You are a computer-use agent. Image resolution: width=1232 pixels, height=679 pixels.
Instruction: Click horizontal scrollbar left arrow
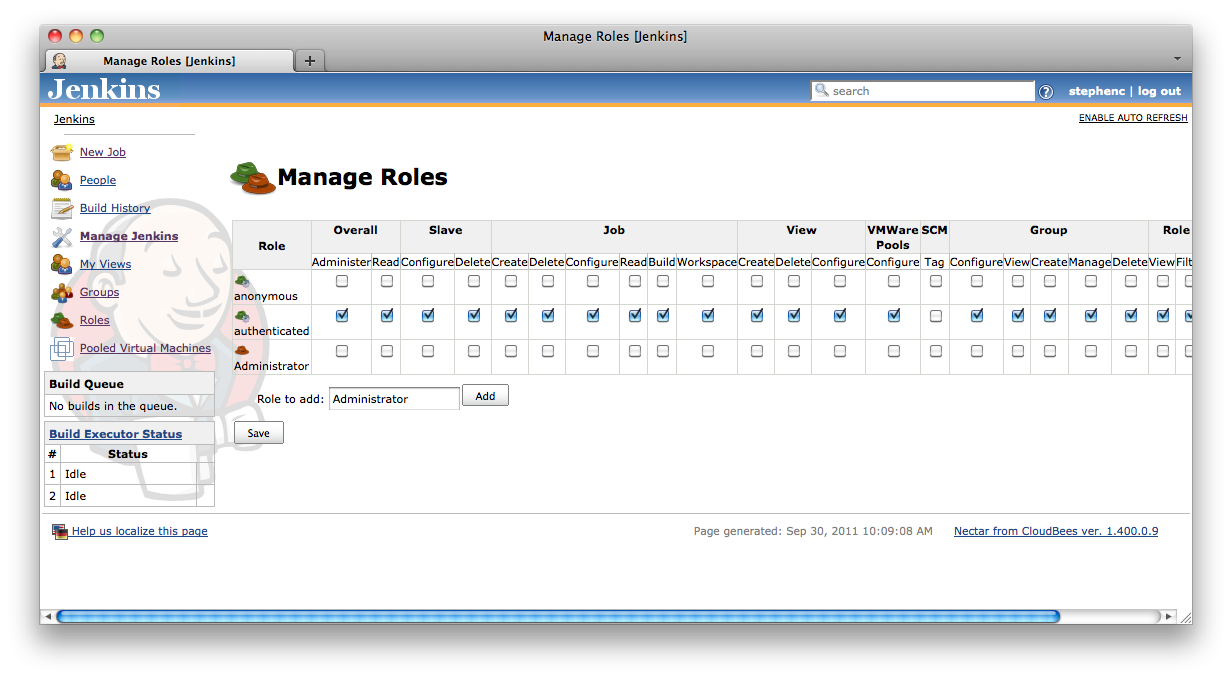[47, 617]
